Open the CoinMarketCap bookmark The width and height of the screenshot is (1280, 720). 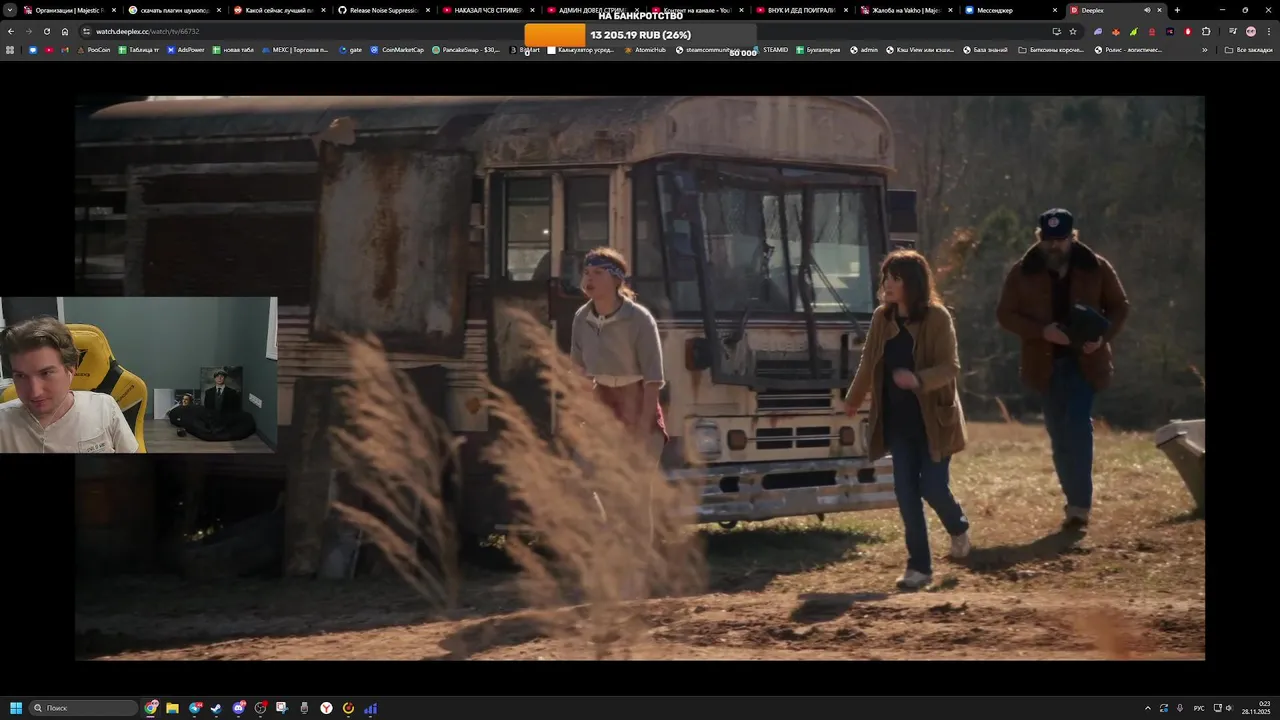click(x=397, y=49)
